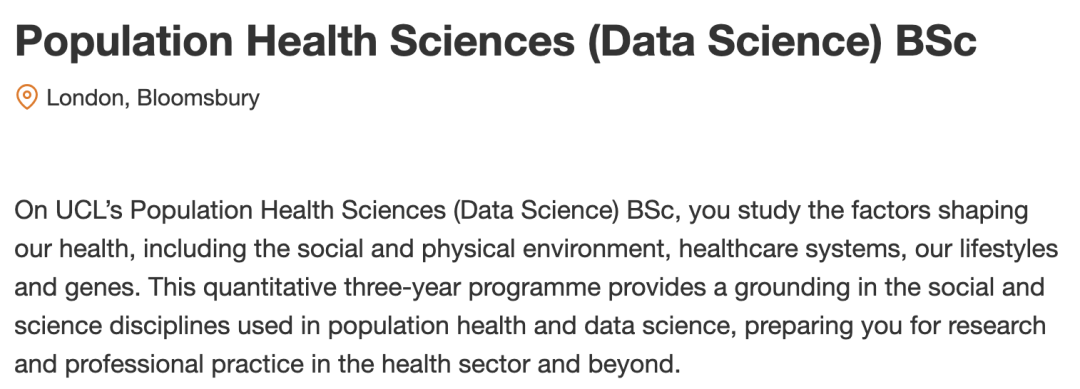Click the orange location pin icon
This screenshot has height=389, width=1080.
click(26, 97)
